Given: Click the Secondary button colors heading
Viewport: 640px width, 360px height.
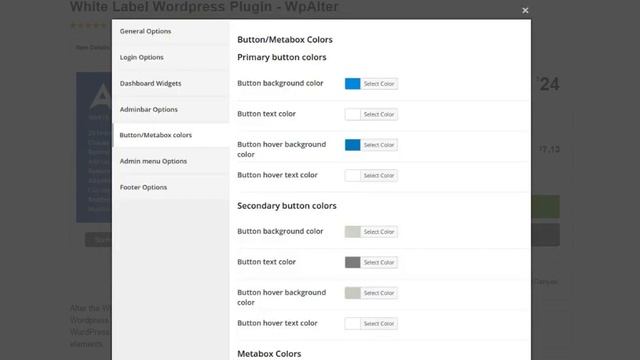Looking at the screenshot, I should tap(287, 206).
